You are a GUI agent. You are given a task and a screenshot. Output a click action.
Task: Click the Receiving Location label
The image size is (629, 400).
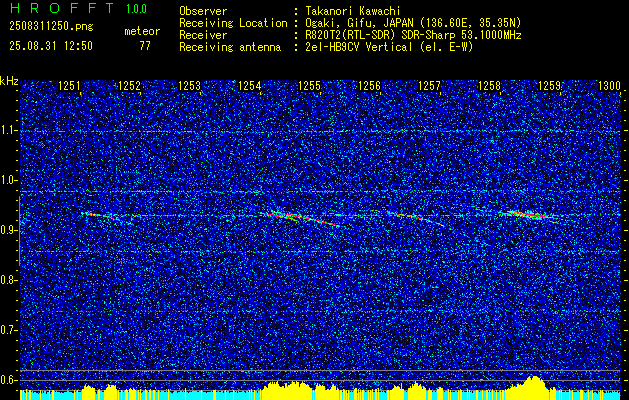[233, 23]
